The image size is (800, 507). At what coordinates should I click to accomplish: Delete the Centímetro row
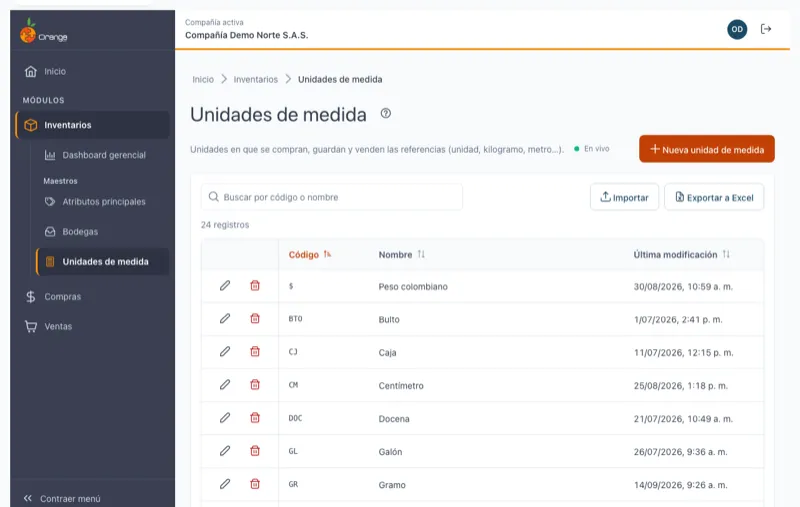tap(255, 385)
